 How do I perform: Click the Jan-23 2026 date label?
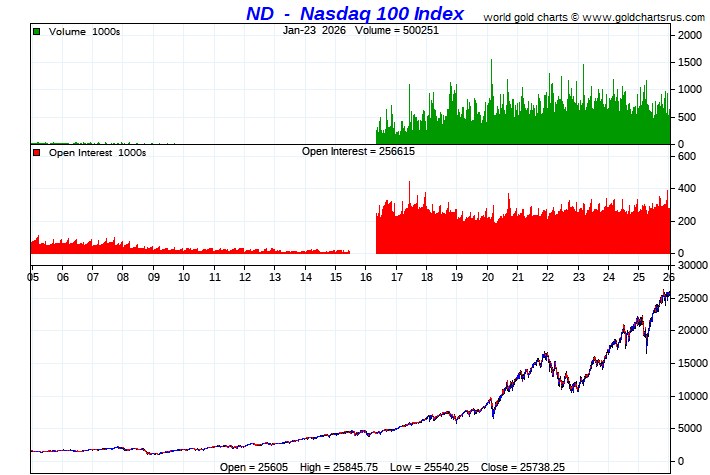tap(309, 30)
